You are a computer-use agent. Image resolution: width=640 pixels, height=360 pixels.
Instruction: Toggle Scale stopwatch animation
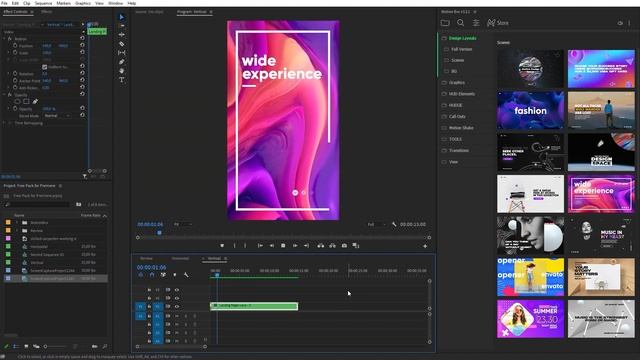point(15,53)
